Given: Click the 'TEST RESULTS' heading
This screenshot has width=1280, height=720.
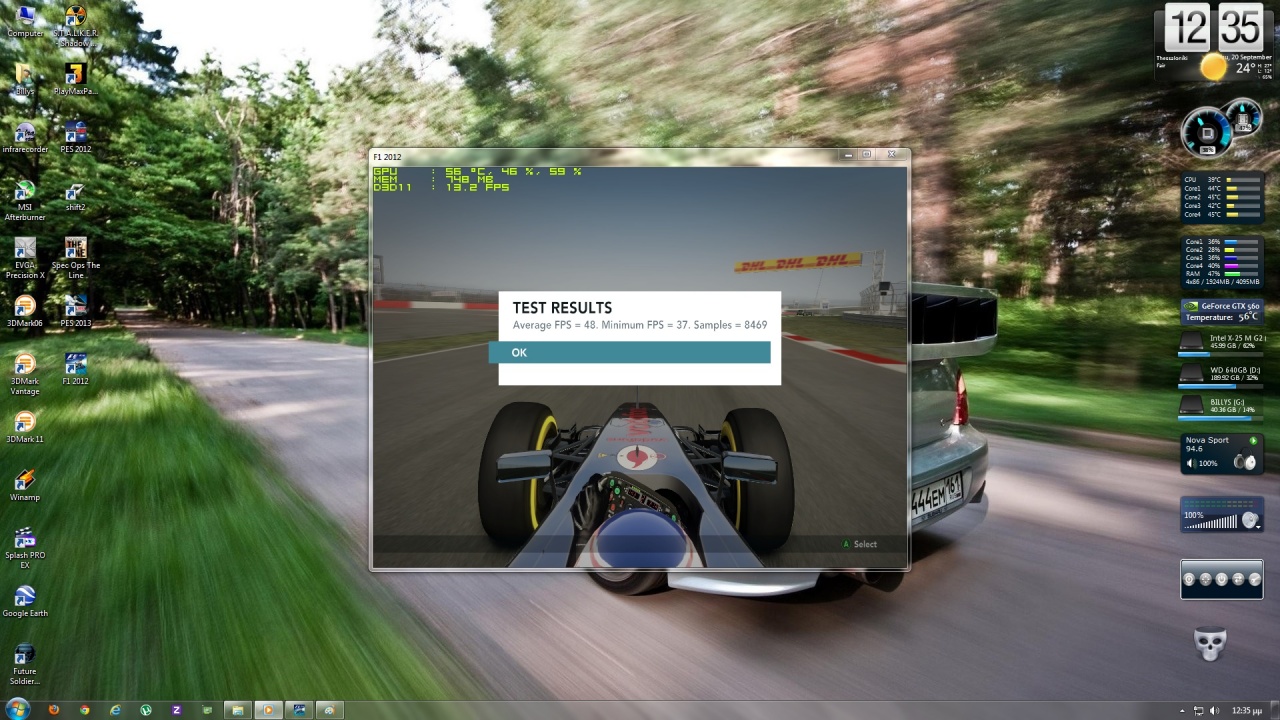Looking at the screenshot, I should tap(562, 308).
